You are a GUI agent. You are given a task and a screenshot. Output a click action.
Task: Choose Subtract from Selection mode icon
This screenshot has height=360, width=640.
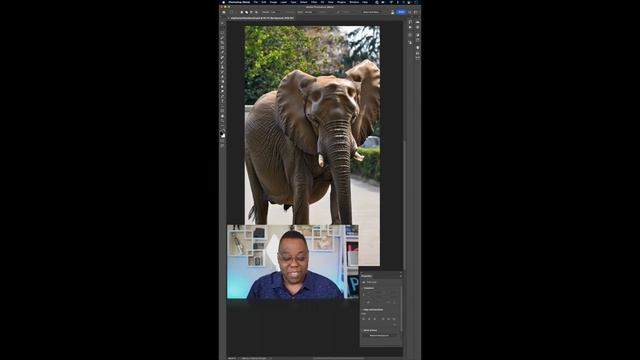point(251,12)
